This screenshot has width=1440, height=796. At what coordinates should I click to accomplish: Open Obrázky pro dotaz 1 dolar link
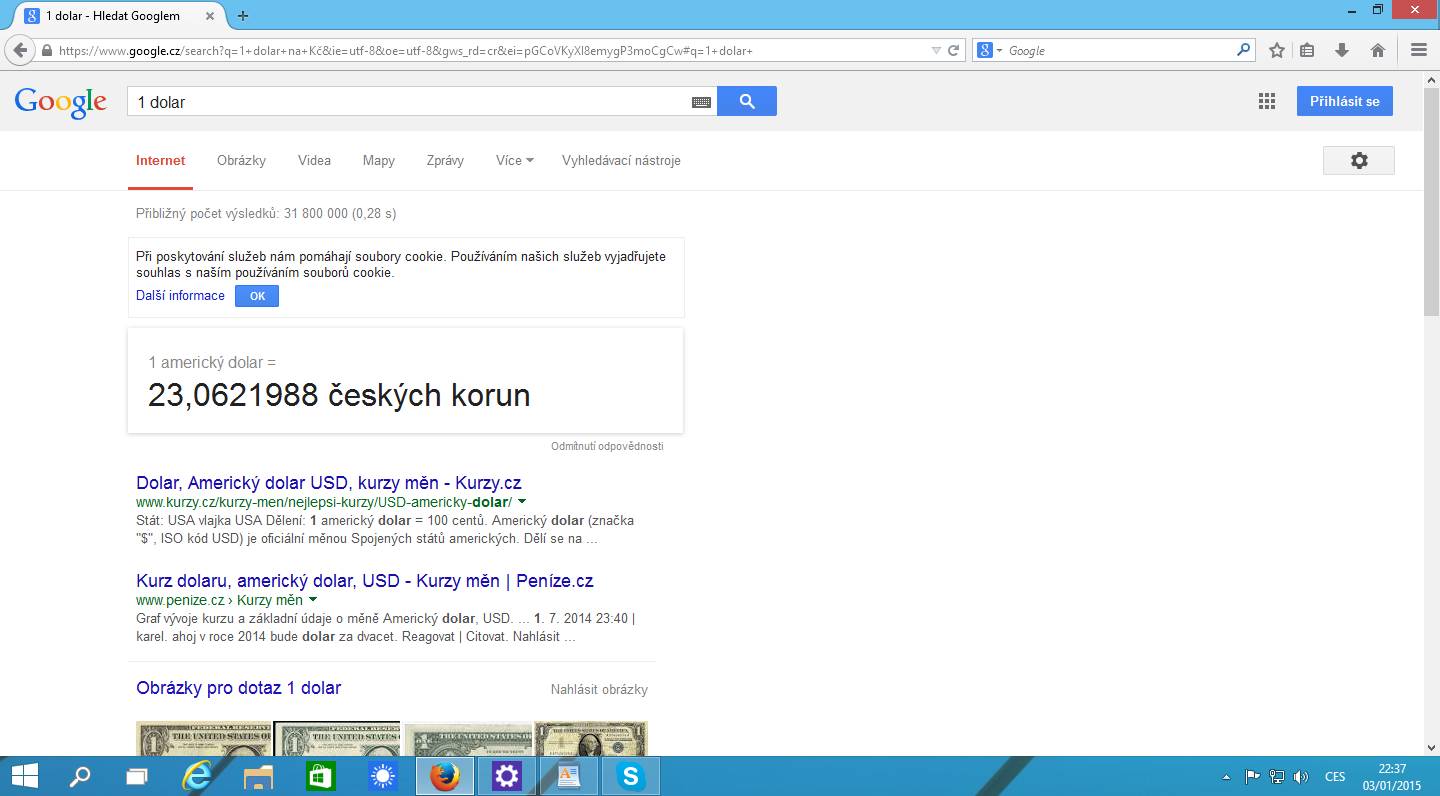239,688
